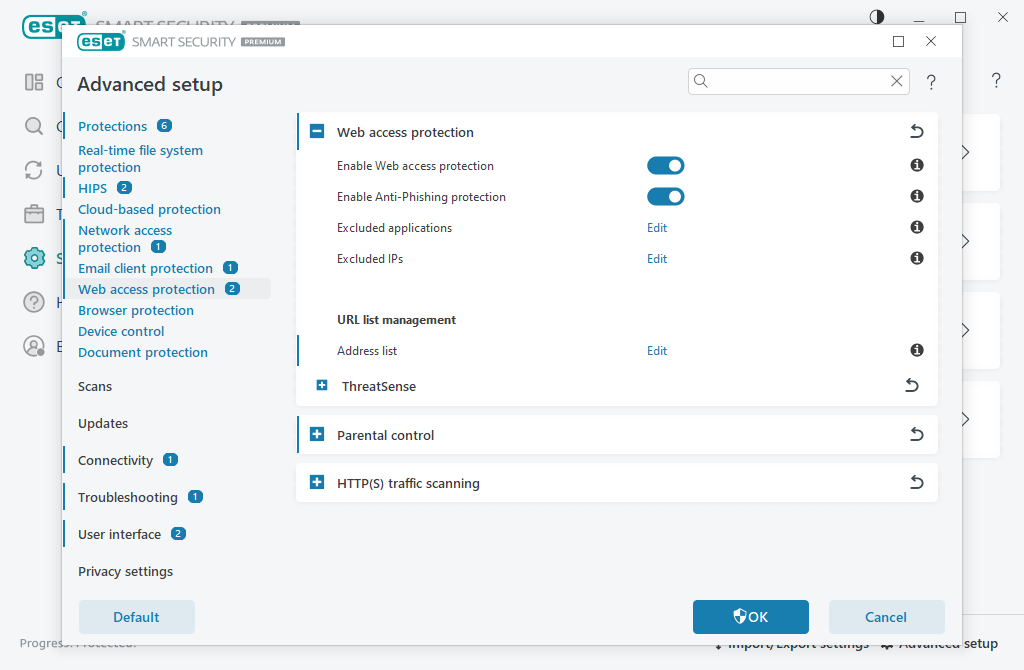Screen dimensions: 1024x670
Task: Click the main window question mark help icon
Action: click(x=996, y=80)
